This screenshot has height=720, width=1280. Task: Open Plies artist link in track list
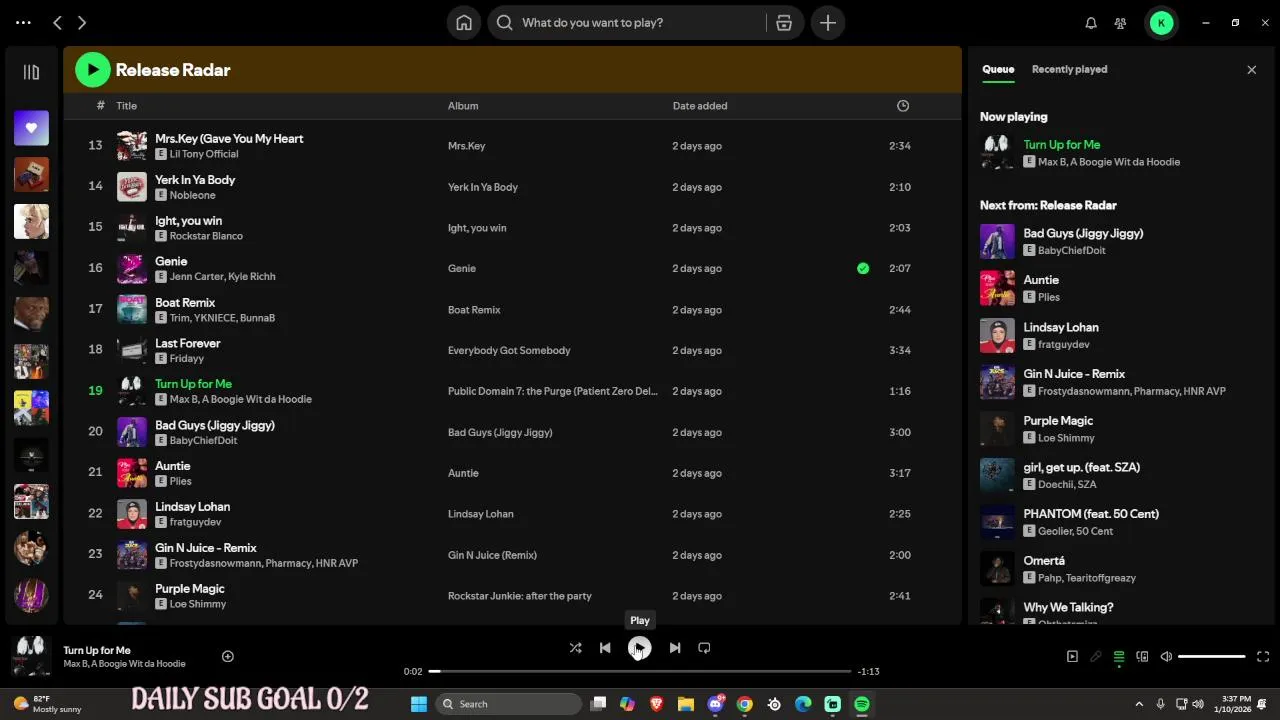(180, 481)
